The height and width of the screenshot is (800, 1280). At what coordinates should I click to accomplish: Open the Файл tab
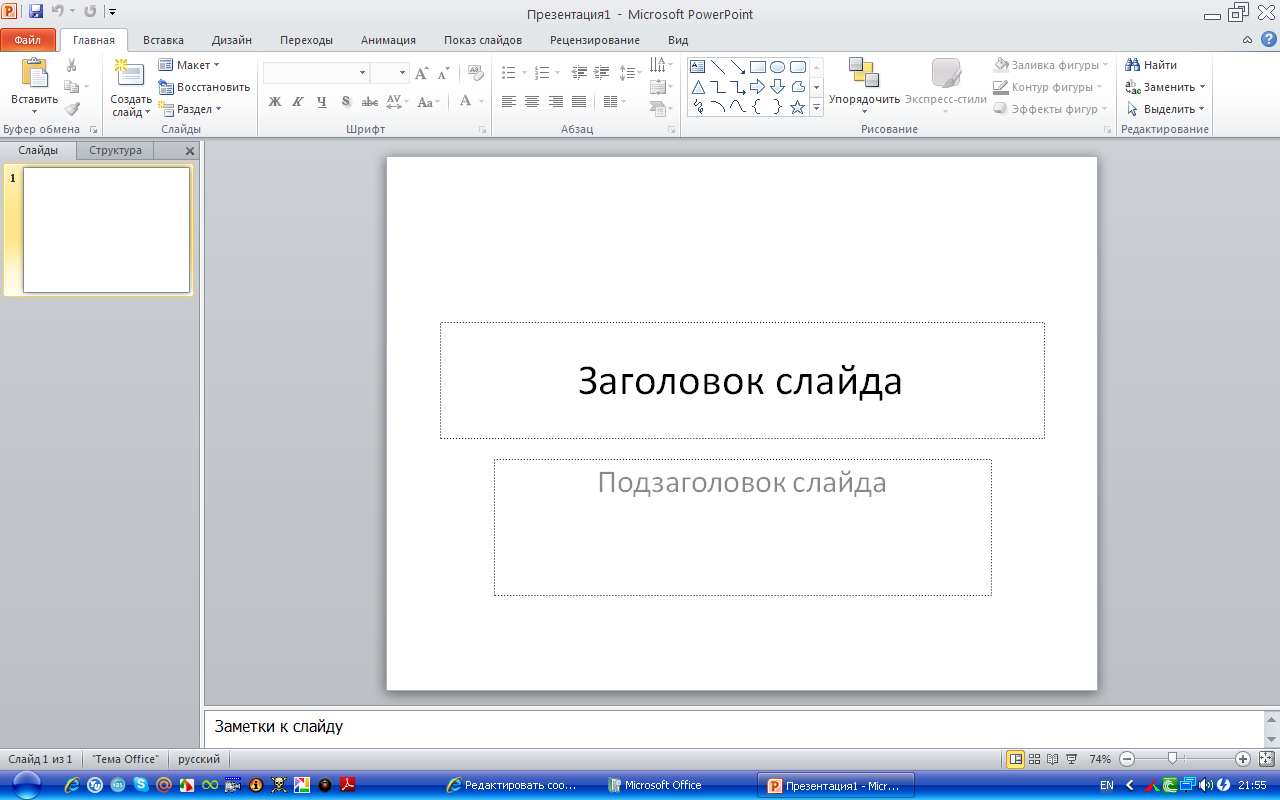tap(28, 40)
